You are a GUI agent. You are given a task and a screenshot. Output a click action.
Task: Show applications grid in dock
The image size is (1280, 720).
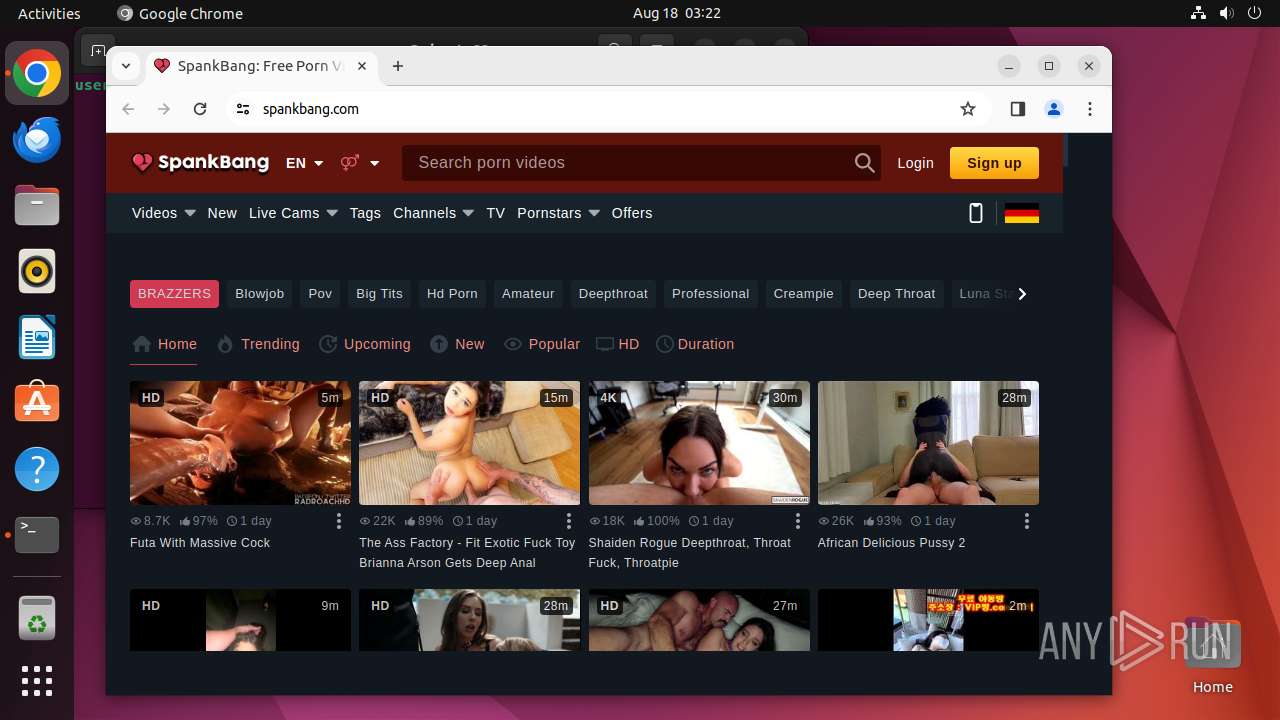37,681
